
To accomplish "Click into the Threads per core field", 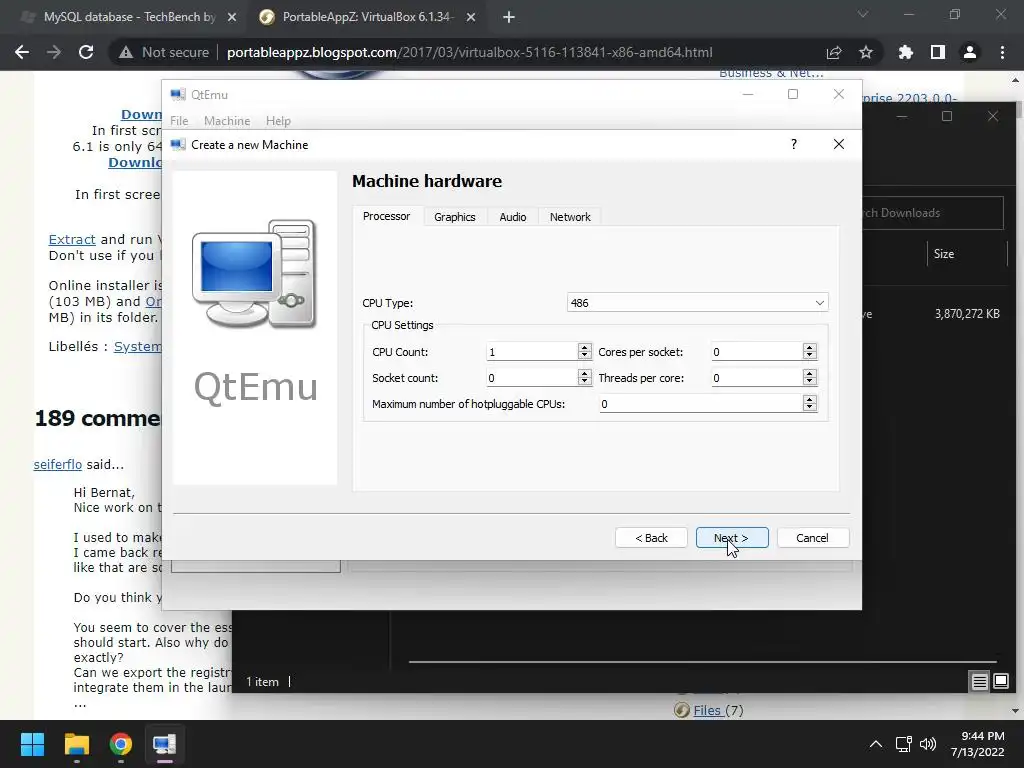I will pos(757,378).
